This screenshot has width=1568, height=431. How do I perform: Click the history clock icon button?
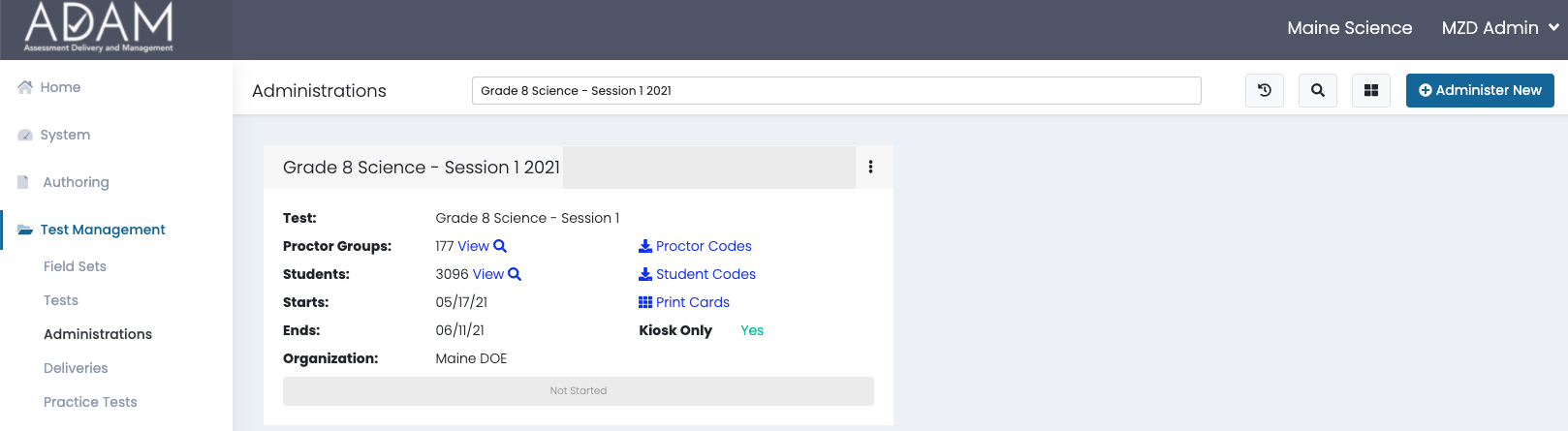click(1265, 90)
